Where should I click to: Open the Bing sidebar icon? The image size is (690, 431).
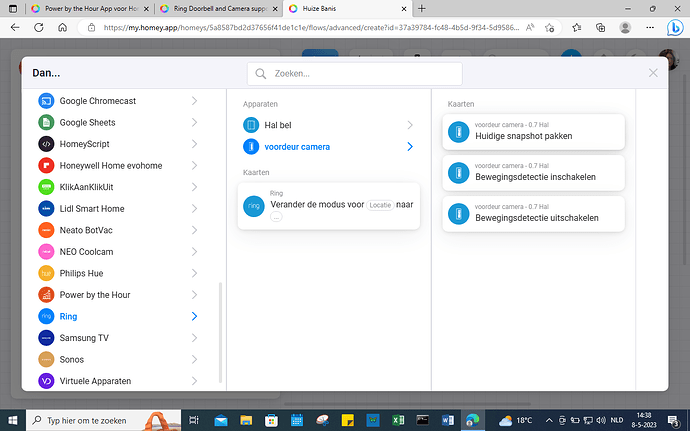pyautogui.click(x=675, y=28)
